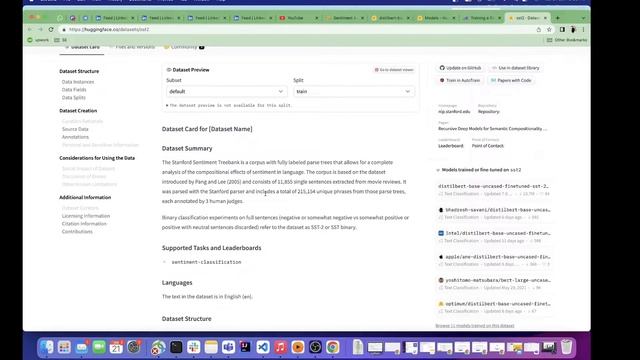The height and width of the screenshot is (360, 640).
Task: Open the Subset dropdown showing default
Action: (x=227, y=91)
